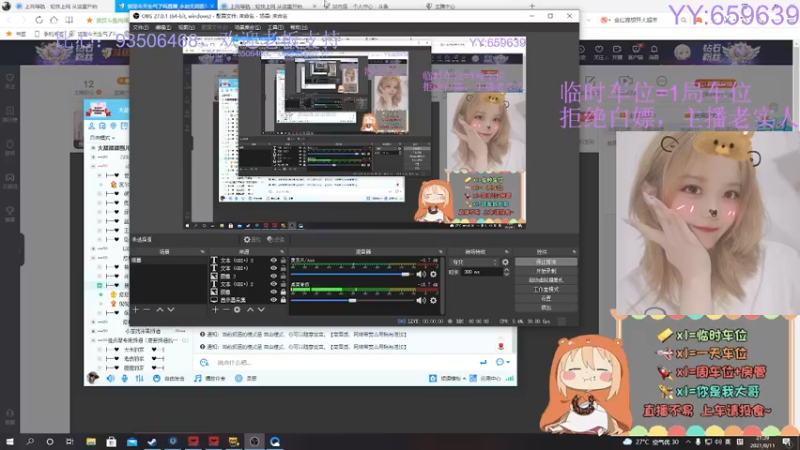The height and width of the screenshot is (450, 800).
Task: Open the Audio Mixer dock options arrow
Action: coord(441,252)
